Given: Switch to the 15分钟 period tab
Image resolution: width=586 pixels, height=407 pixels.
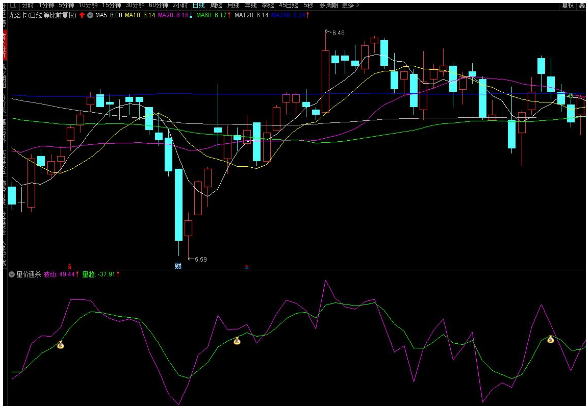Looking at the screenshot, I should coord(112,6).
